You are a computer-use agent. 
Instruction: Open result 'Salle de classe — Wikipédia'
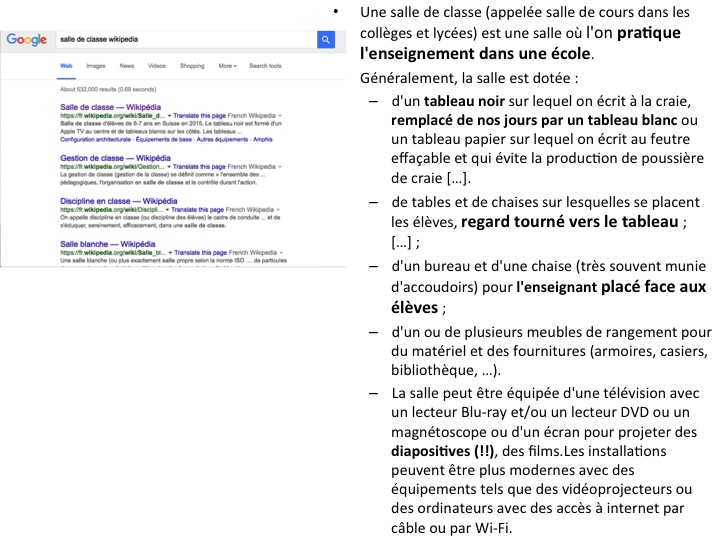tap(110, 107)
